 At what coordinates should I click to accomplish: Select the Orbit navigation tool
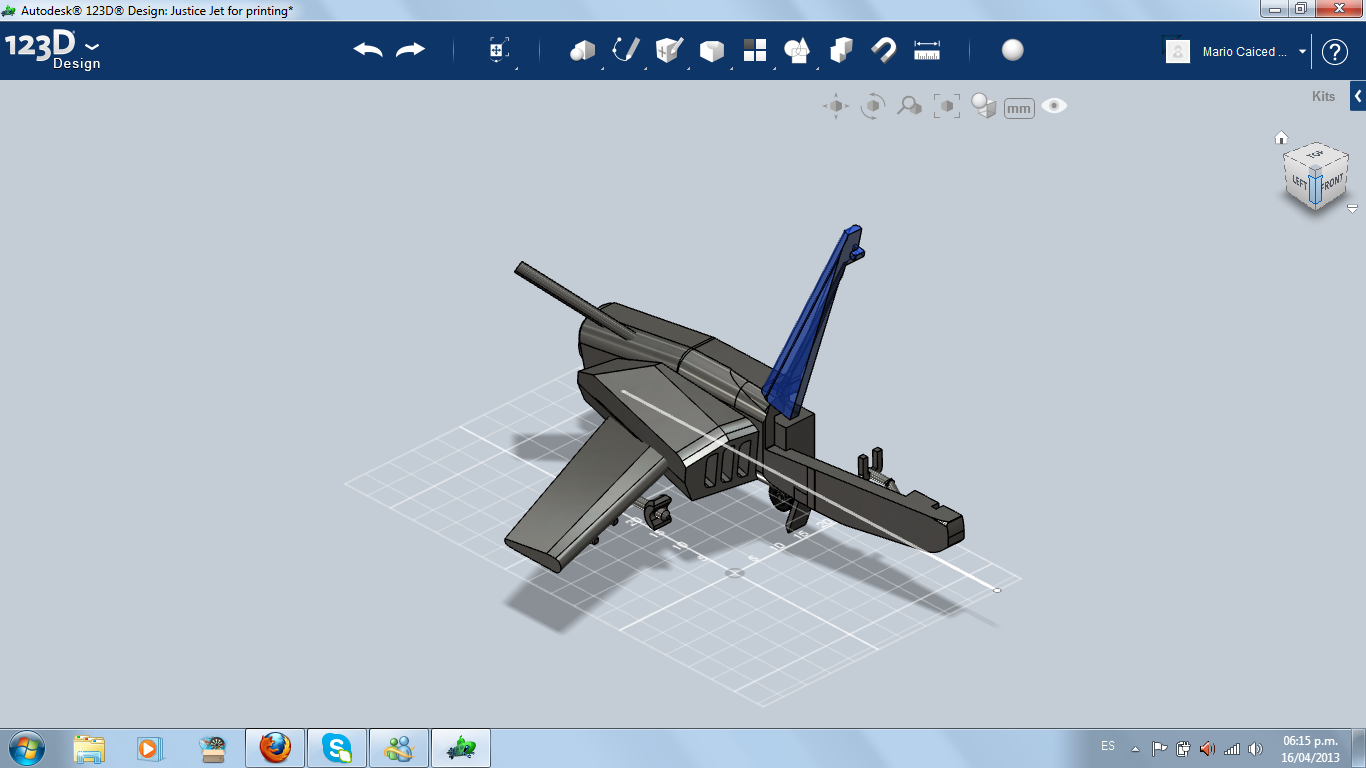[873, 106]
